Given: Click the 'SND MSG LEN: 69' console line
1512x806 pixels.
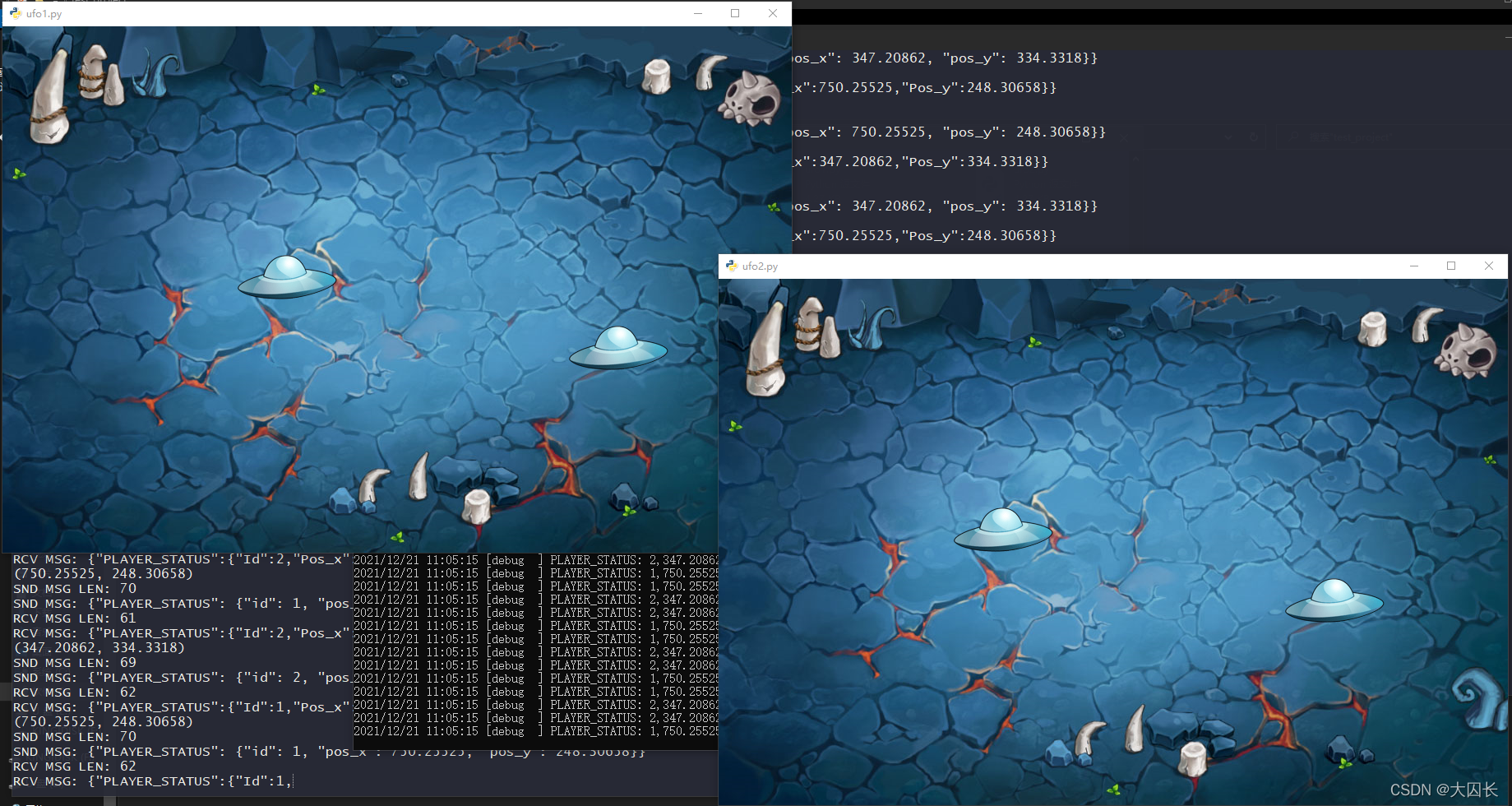Looking at the screenshot, I should pos(75,663).
